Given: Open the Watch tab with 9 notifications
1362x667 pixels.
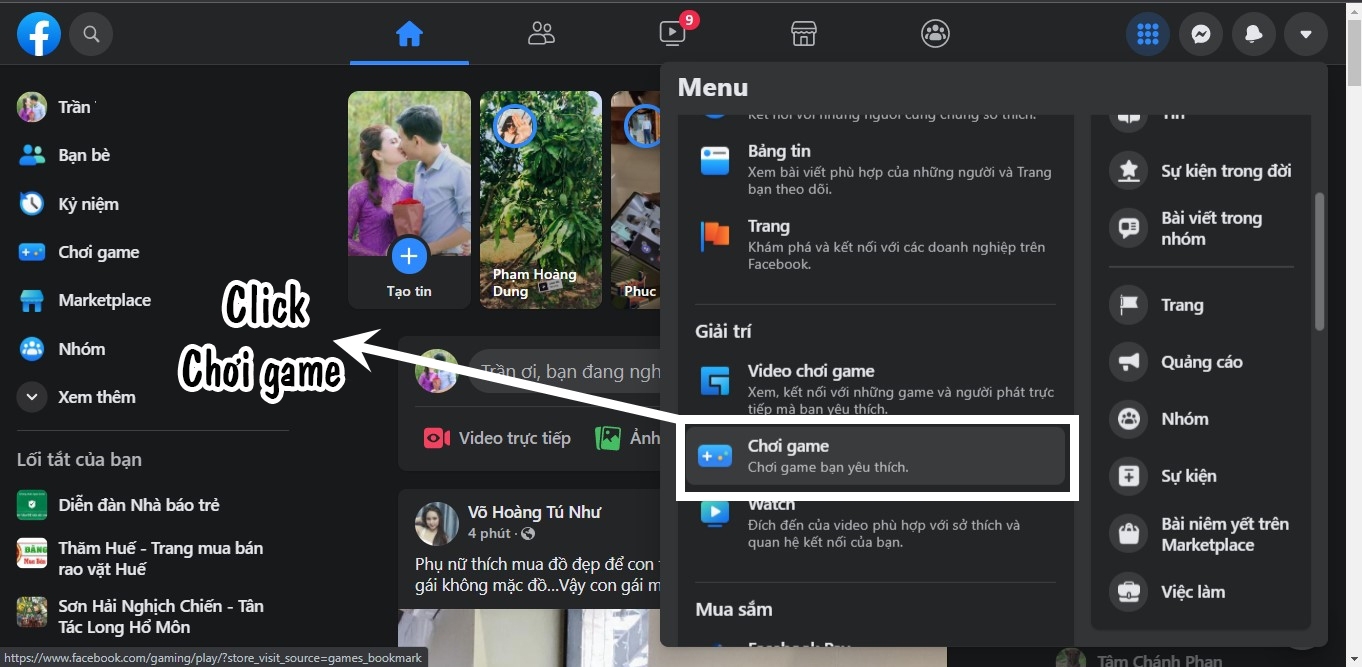Looking at the screenshot, I should tap(673, 34).
